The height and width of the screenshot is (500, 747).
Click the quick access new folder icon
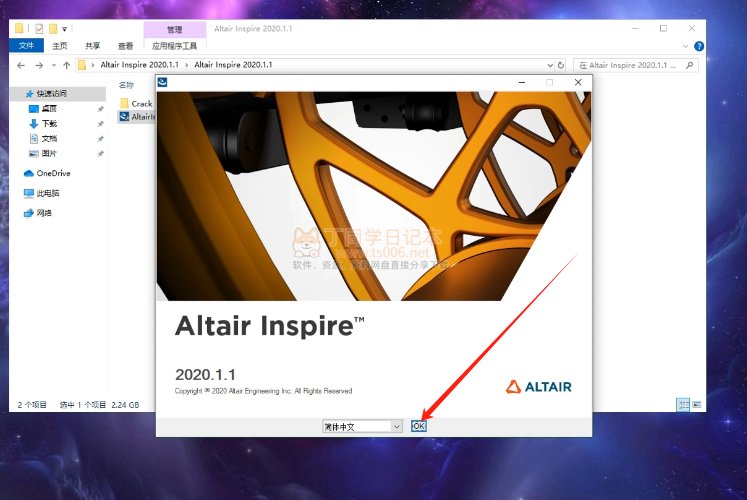pyautogui.click(x=53, y=29)
